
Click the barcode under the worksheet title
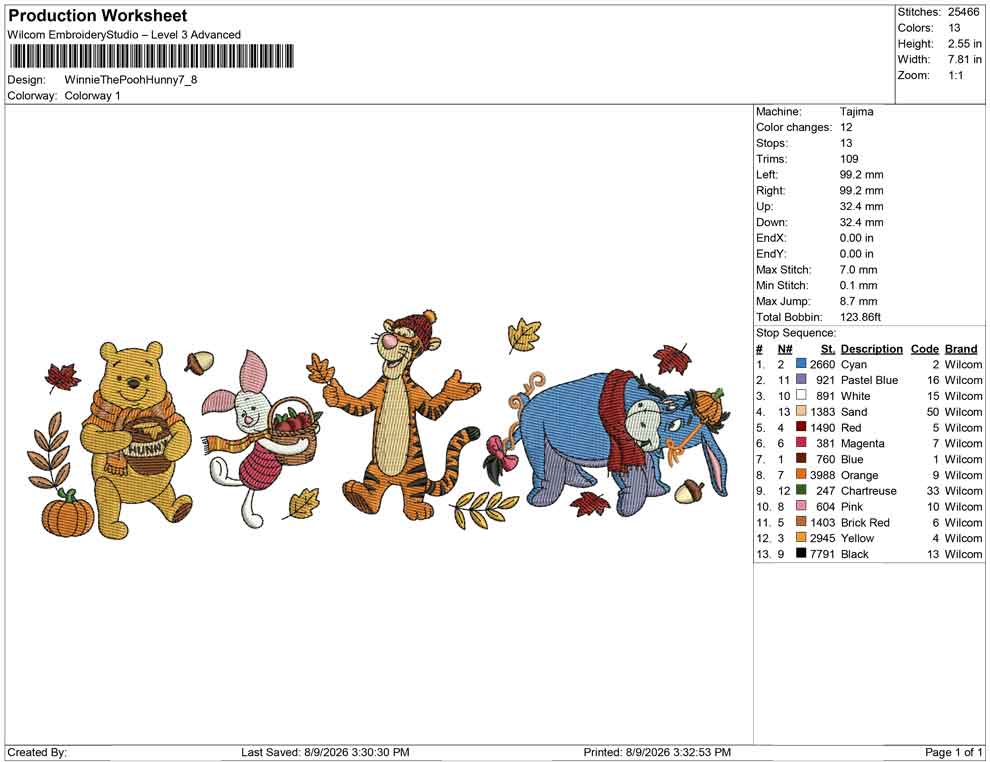152,56
